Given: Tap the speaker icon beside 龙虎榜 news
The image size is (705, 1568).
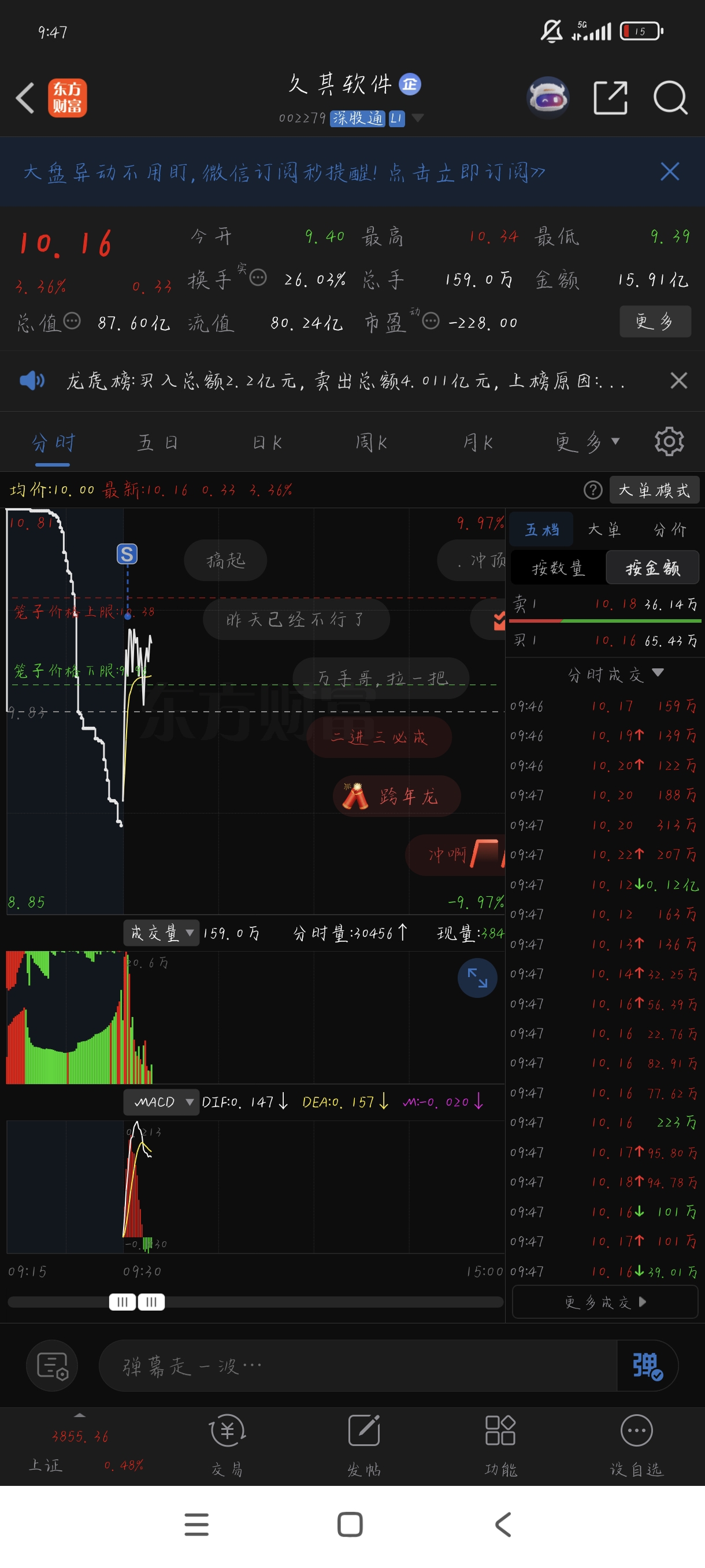Looking at the screenshot, I should click(x=32, y=380).
